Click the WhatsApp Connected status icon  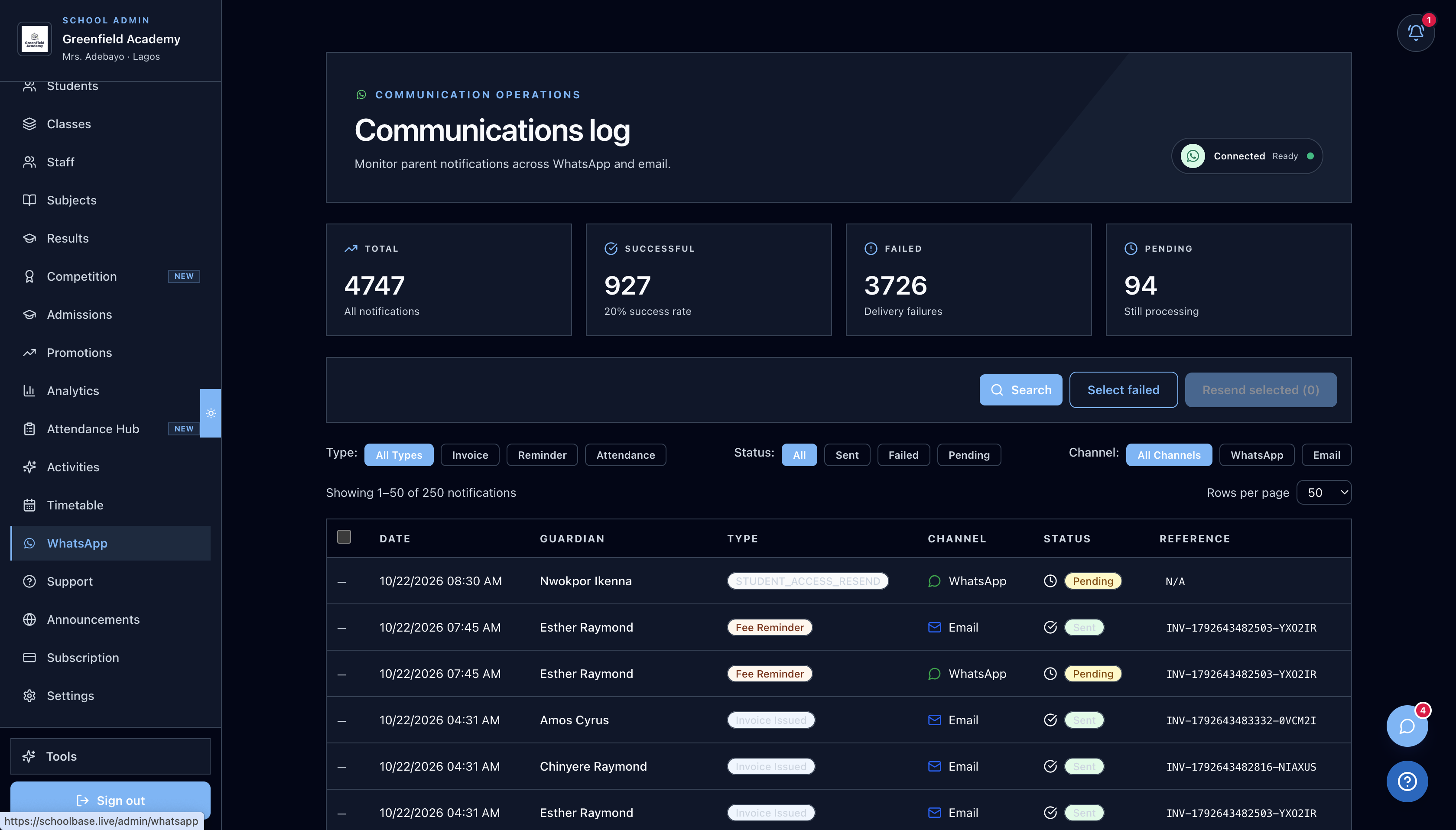(x=1193, y=156)
